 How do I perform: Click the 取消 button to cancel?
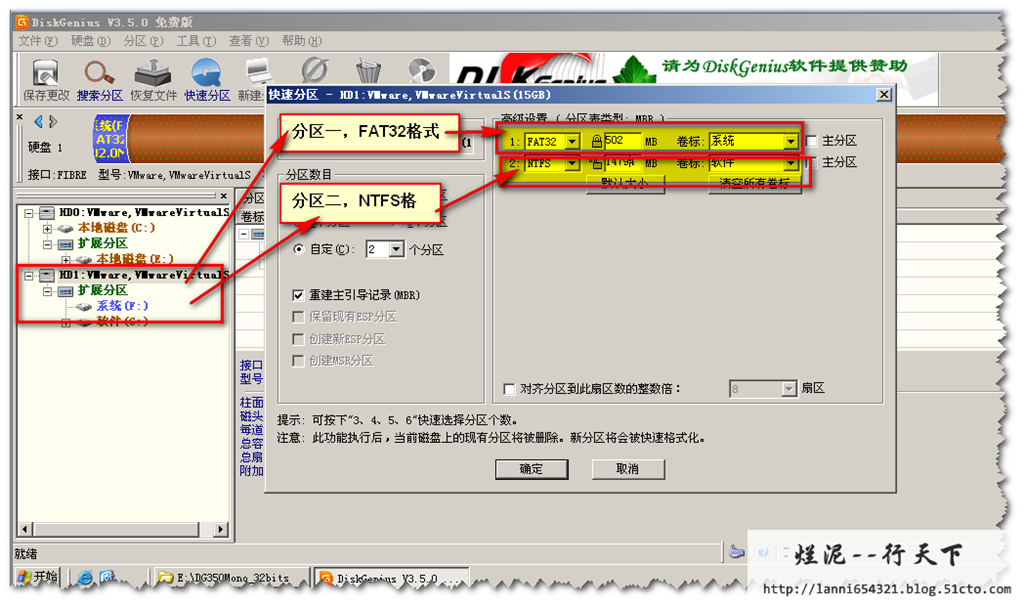627,469
